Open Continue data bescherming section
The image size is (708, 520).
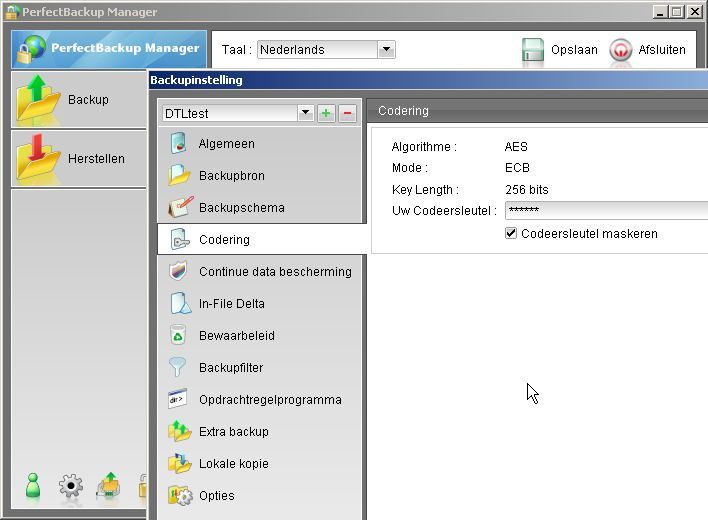pos(260,272)
